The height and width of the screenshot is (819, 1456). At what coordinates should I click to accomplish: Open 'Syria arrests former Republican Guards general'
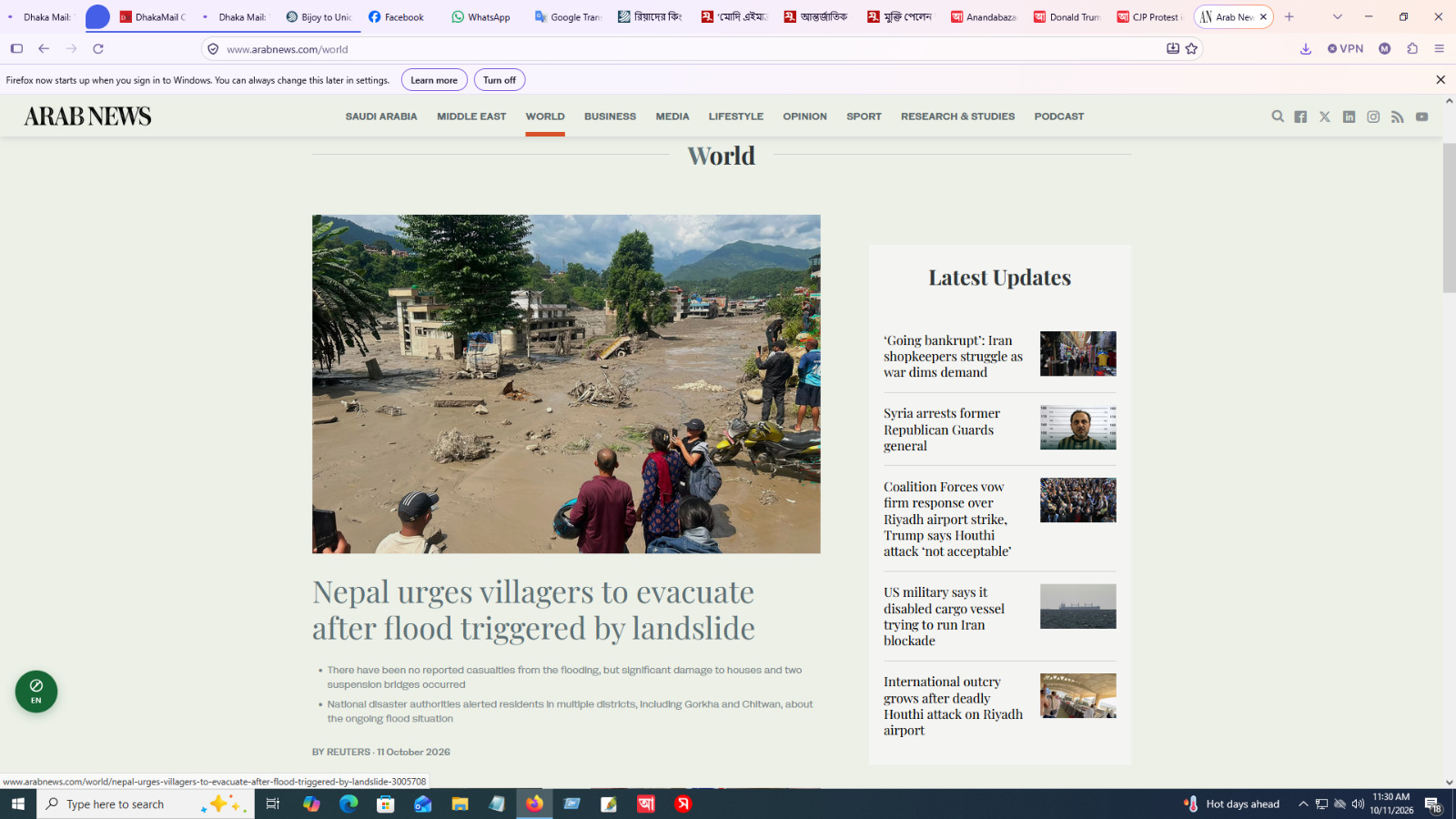tap(942, 430)
